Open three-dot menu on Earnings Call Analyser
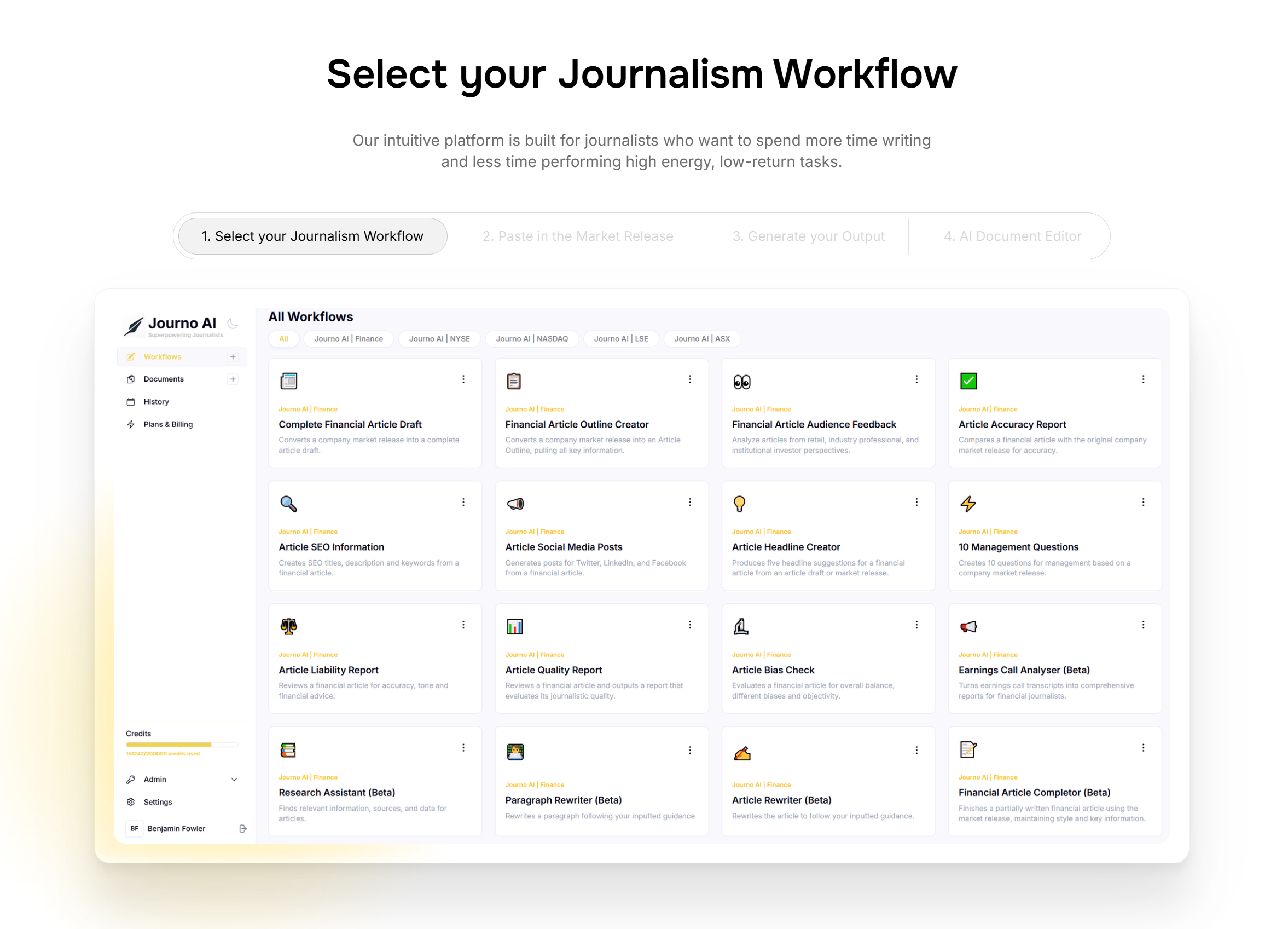 [1143, 625]
